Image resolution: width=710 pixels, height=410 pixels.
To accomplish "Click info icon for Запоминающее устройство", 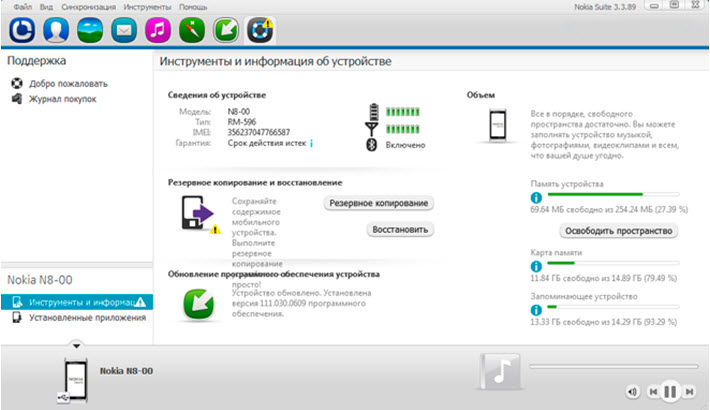I will (536, 310).
